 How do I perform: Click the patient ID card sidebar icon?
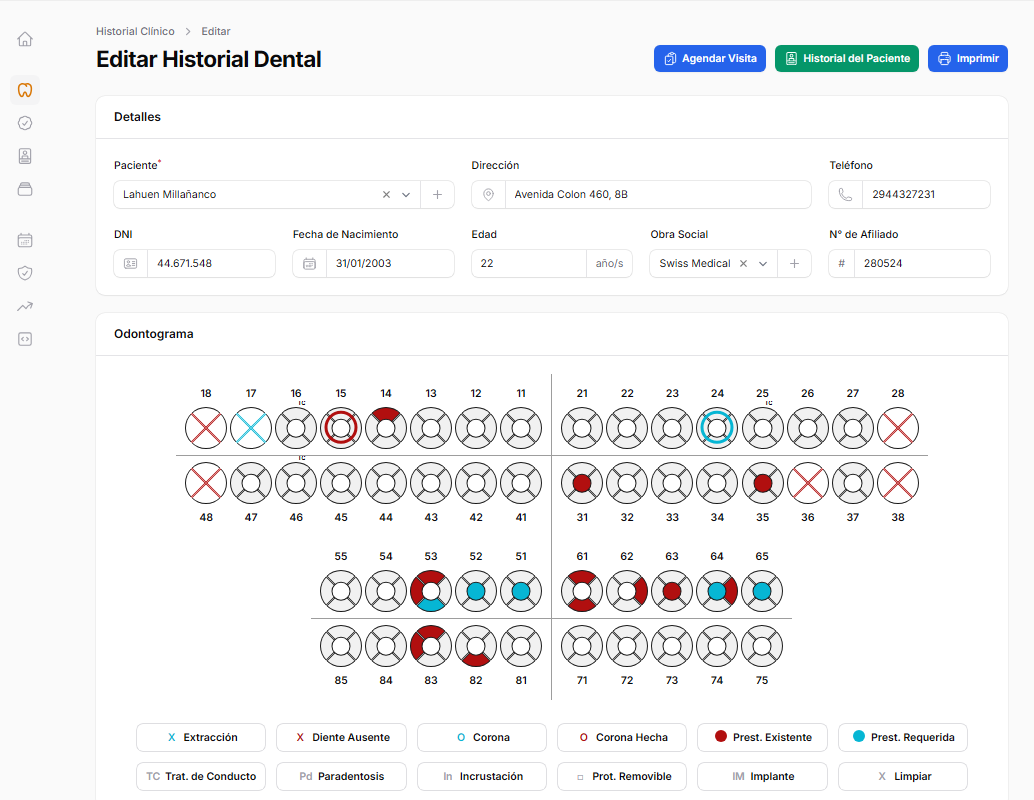click(x=25, y=156)
